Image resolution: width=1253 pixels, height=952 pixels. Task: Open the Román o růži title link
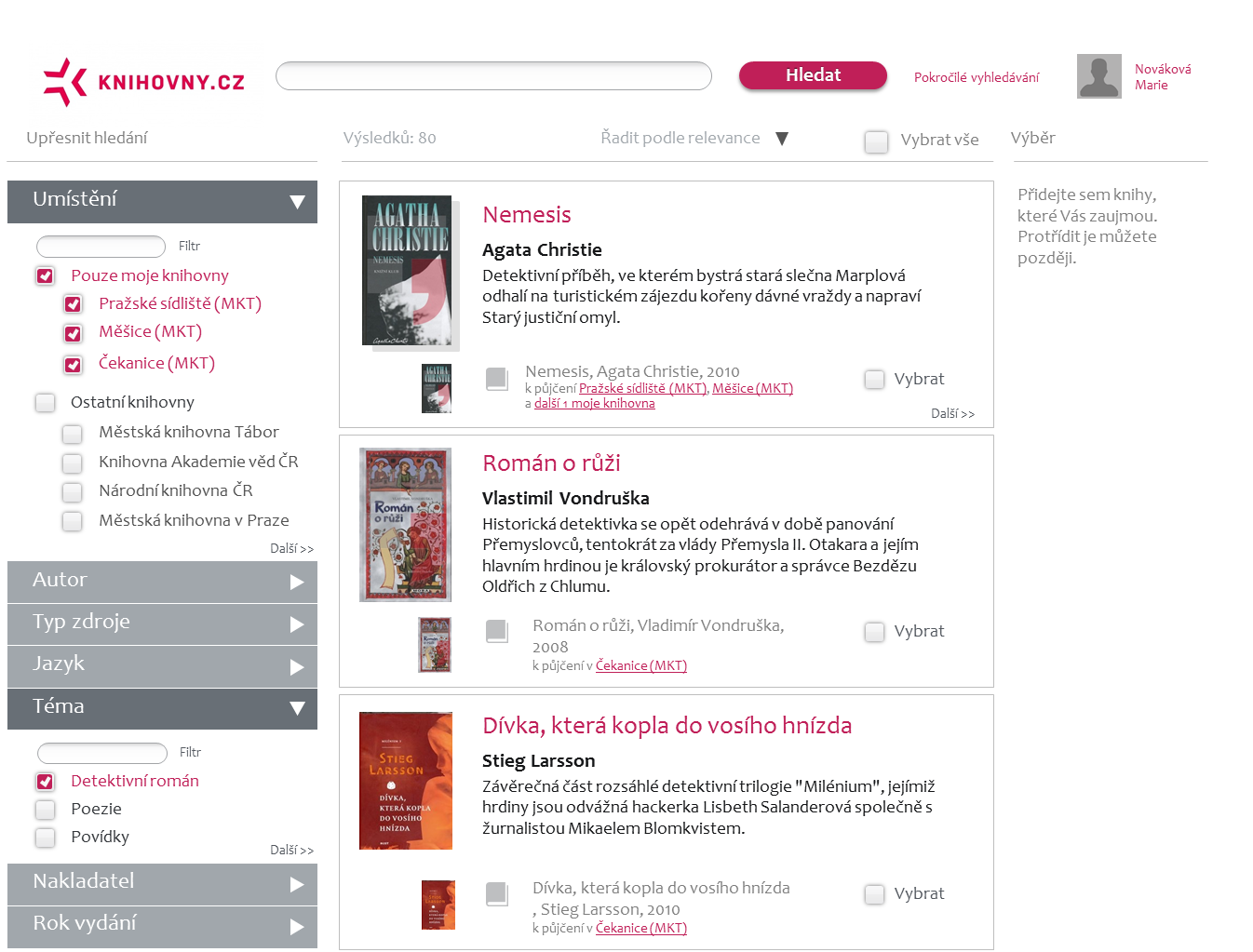(551, 463)
